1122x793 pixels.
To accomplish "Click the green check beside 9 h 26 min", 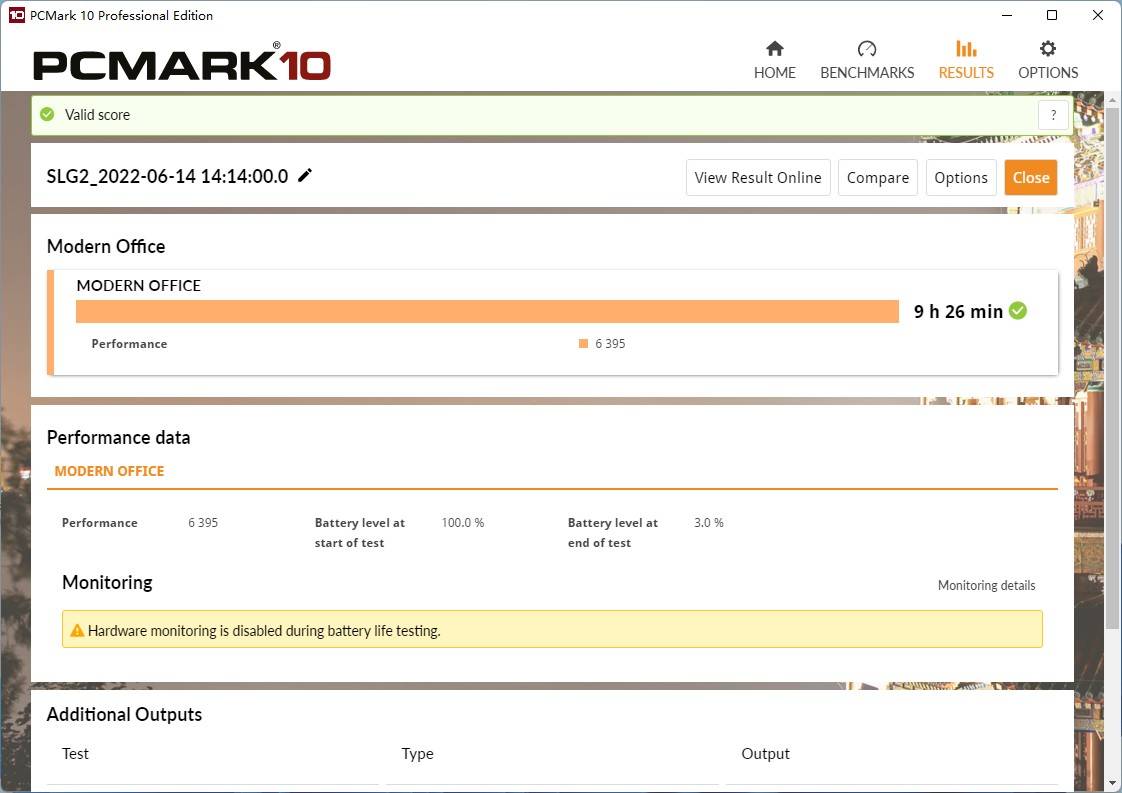I will pos(1018,311).
